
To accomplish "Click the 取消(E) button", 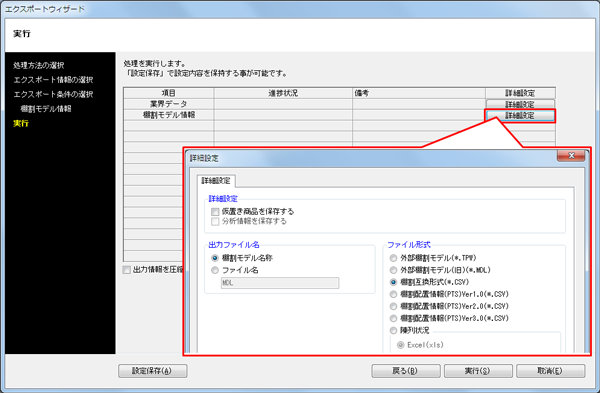I will coord(550,371).
